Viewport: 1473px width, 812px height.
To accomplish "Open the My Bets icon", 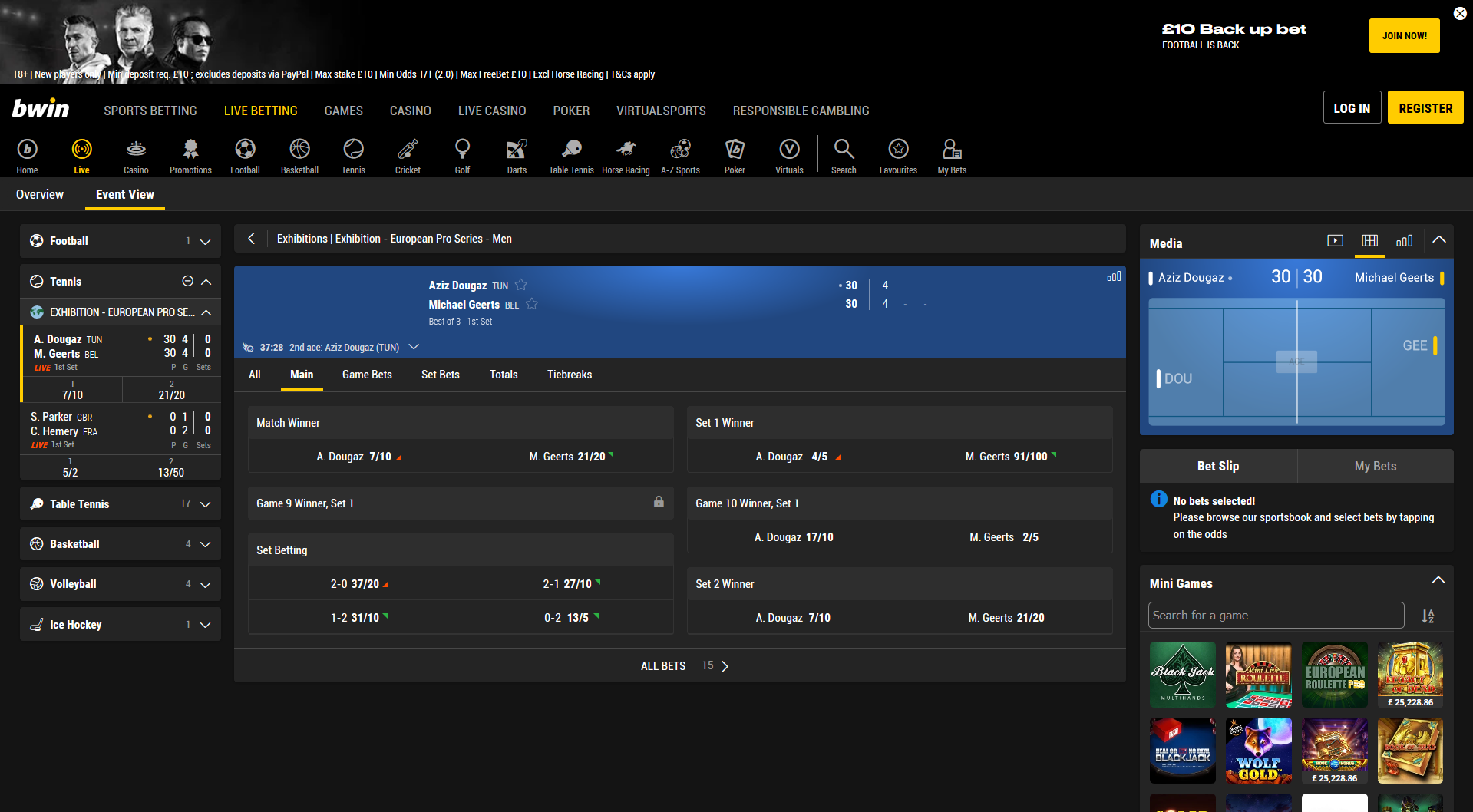I will [x=952, y=156].
